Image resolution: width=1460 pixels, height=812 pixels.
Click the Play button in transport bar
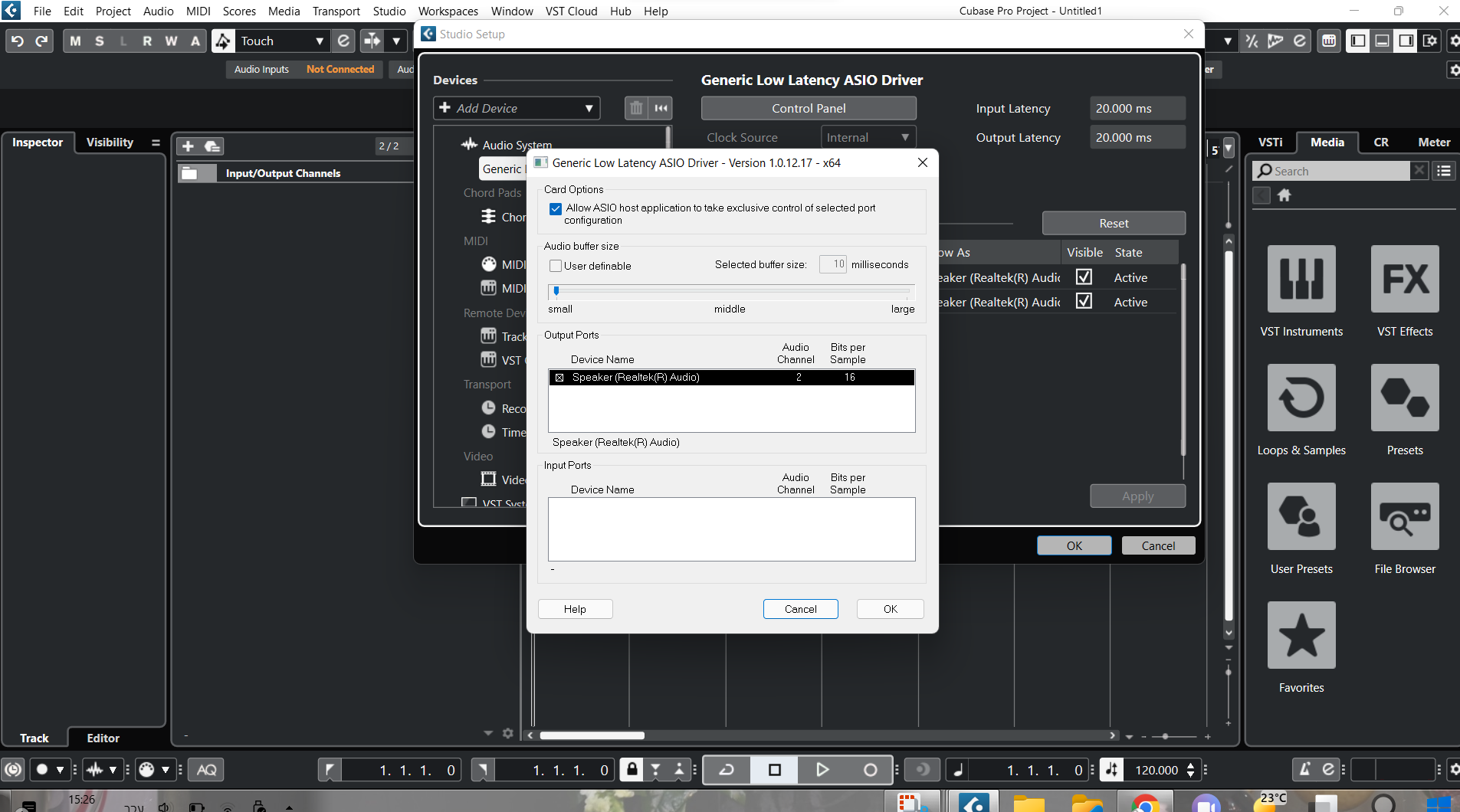[822, 770]
